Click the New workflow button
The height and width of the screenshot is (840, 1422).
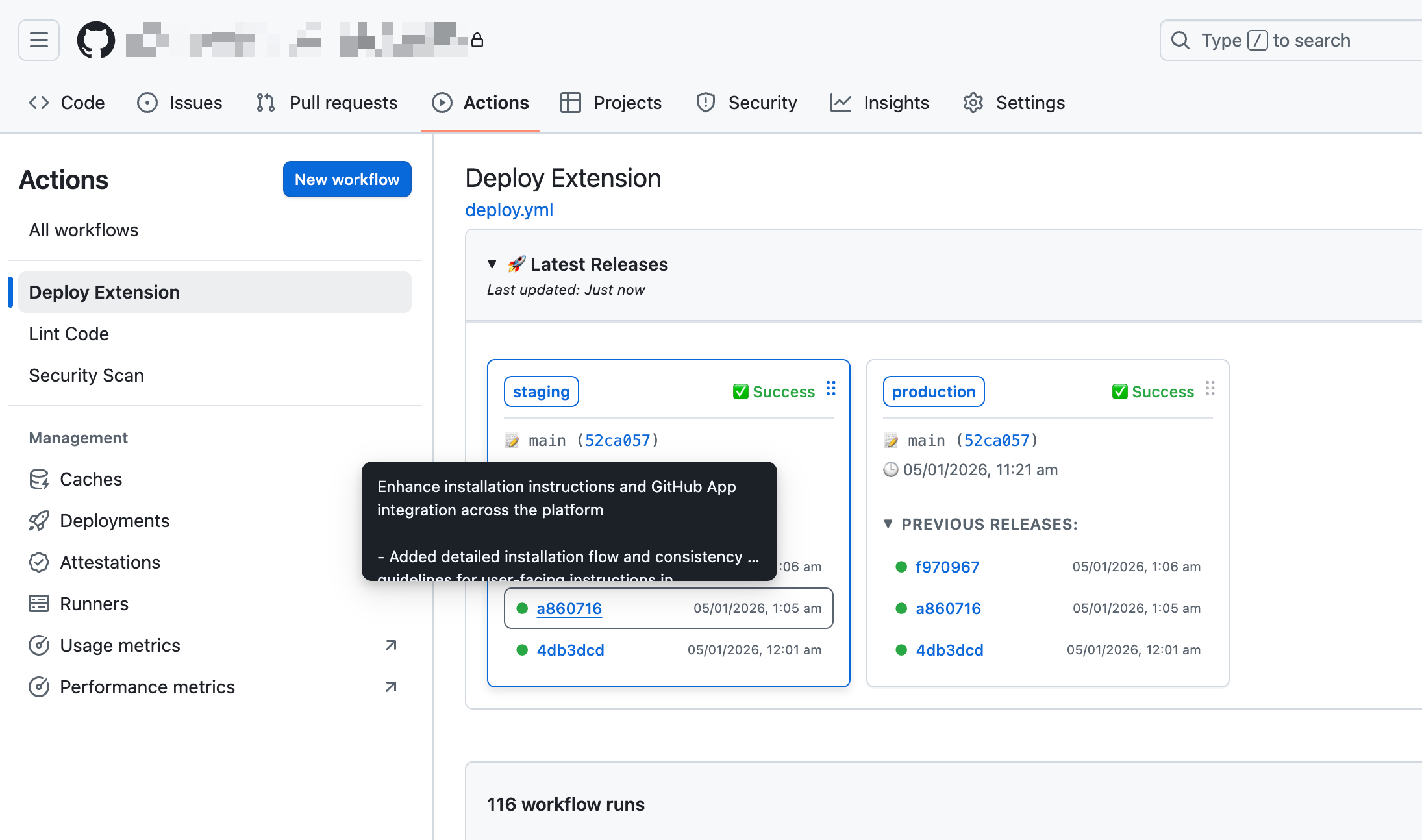click(347, 179)
